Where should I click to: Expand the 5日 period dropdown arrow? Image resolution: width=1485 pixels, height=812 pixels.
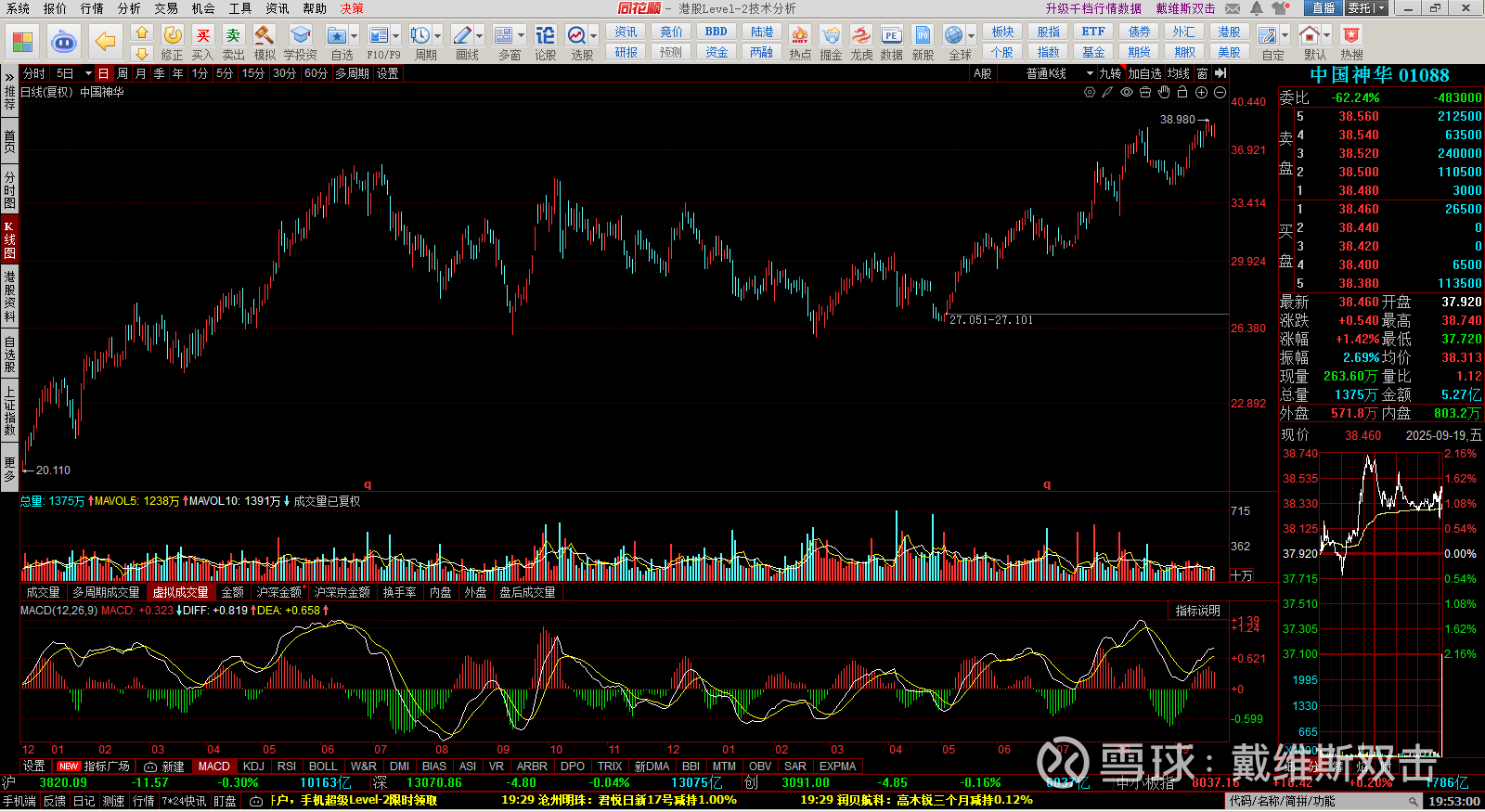coord(88,73)
